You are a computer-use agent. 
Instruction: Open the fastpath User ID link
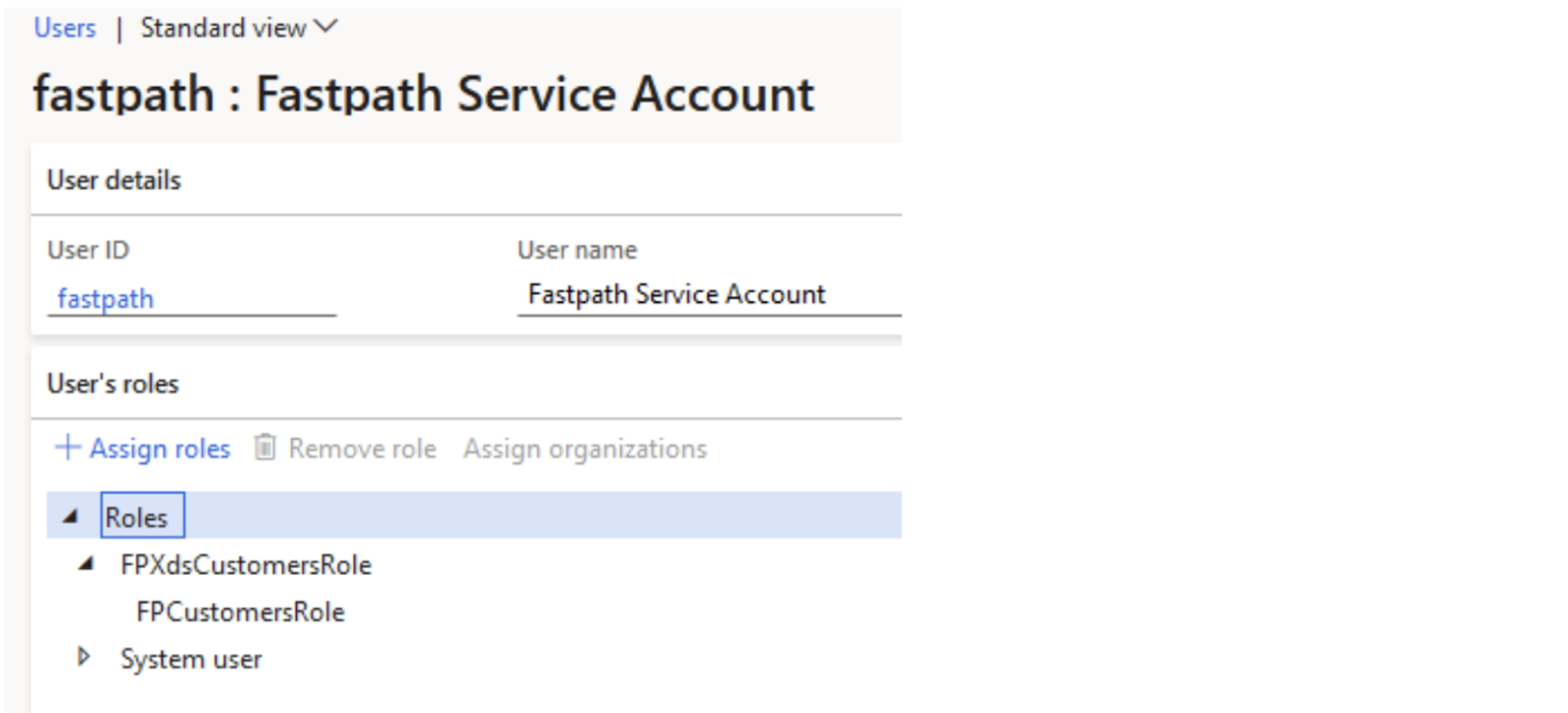pos(106,298)
